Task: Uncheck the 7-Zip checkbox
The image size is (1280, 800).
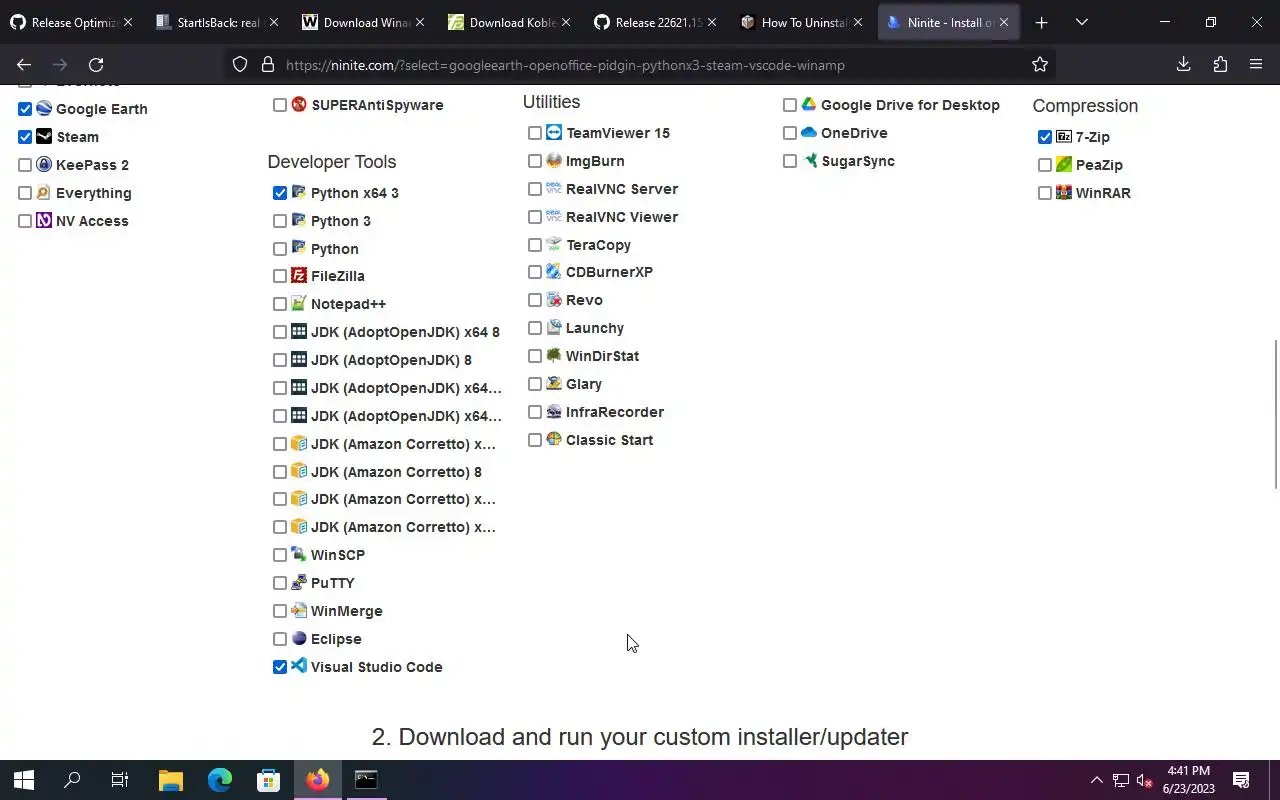Action: (x=1045, y=137)
